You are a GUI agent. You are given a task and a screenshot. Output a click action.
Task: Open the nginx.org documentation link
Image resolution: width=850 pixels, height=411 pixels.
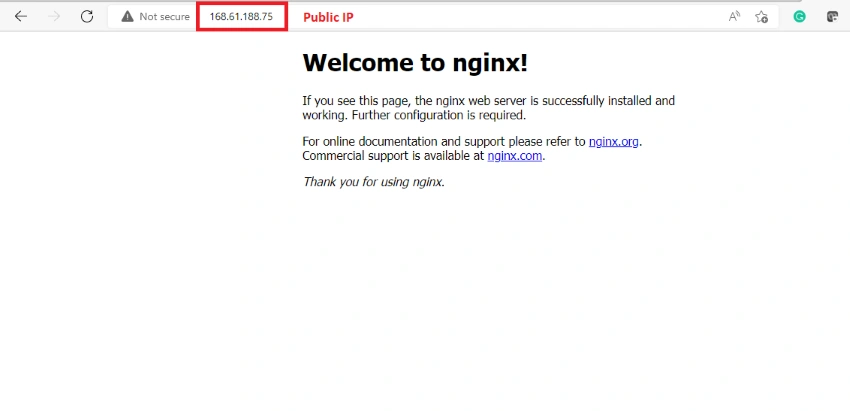614,142
